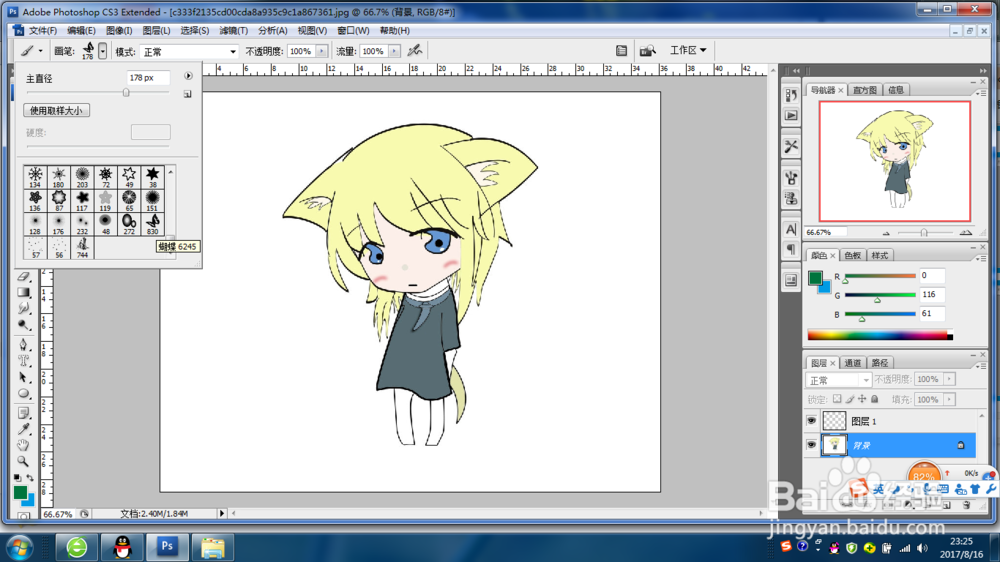Choose the bubble brush preset 272
This screenshot has width=1000, height=562.
[x=129, y=224]
